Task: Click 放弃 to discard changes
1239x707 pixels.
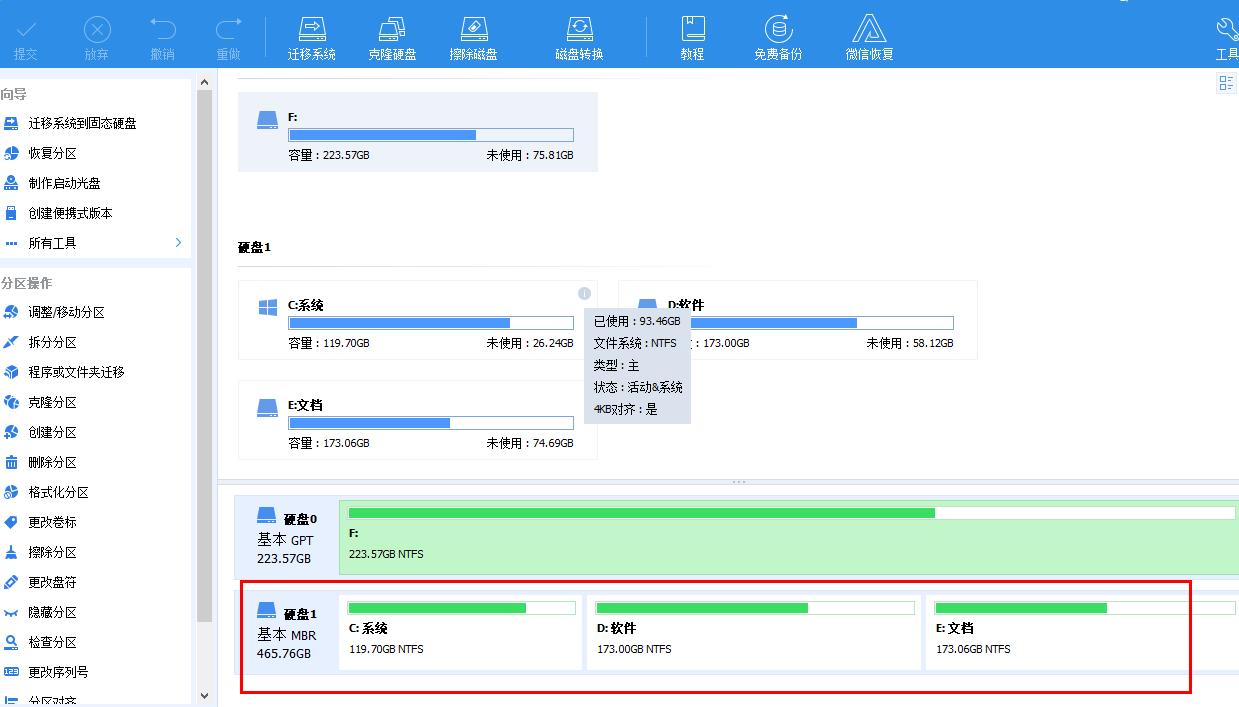Action: click(96, 35)
